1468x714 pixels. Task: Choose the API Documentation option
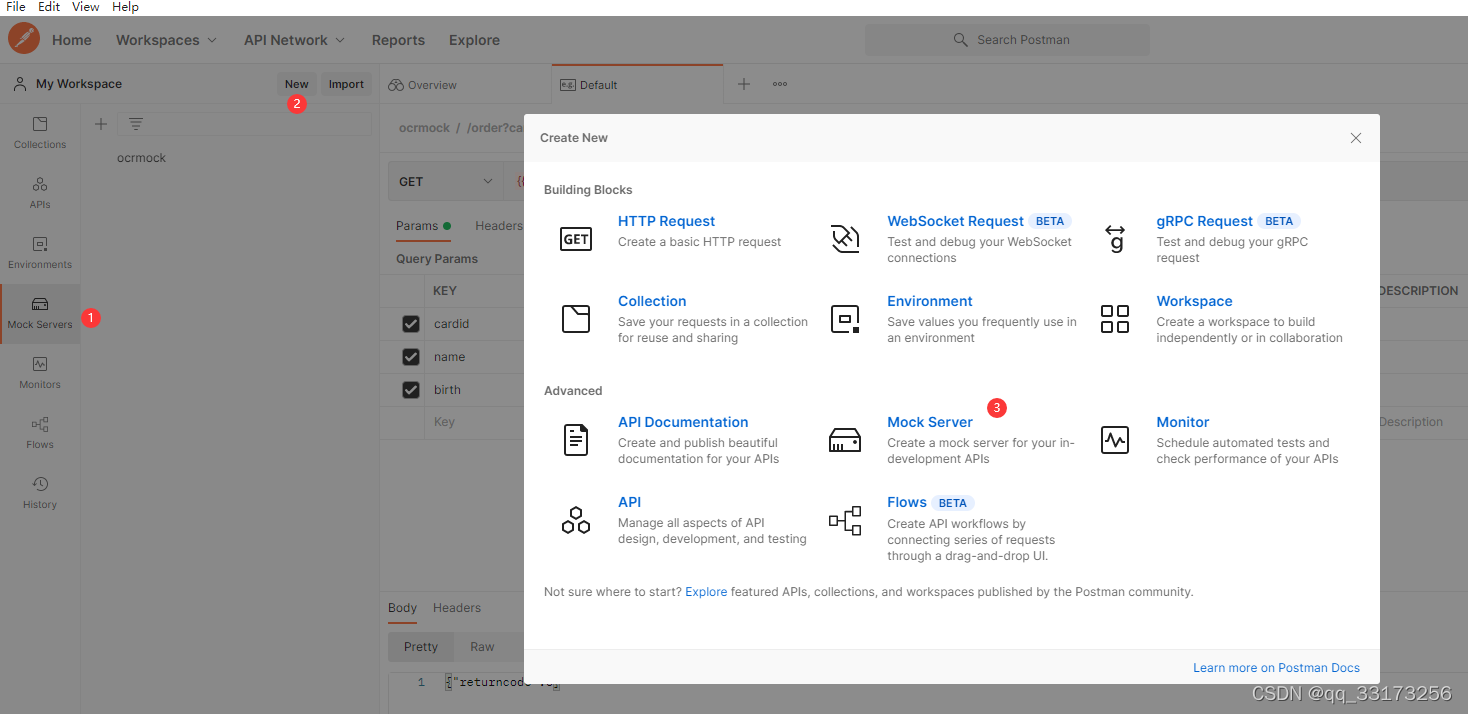coord(683,422)
